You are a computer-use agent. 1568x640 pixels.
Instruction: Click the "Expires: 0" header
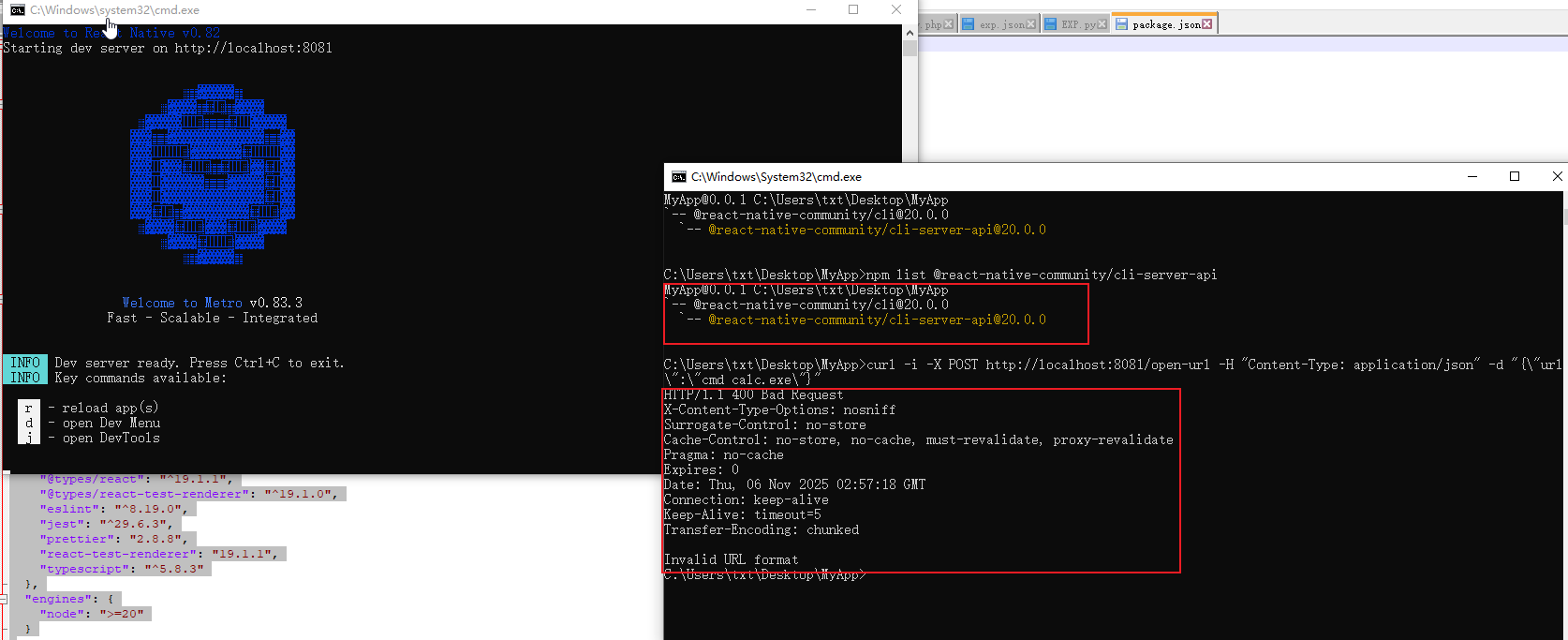701,469
